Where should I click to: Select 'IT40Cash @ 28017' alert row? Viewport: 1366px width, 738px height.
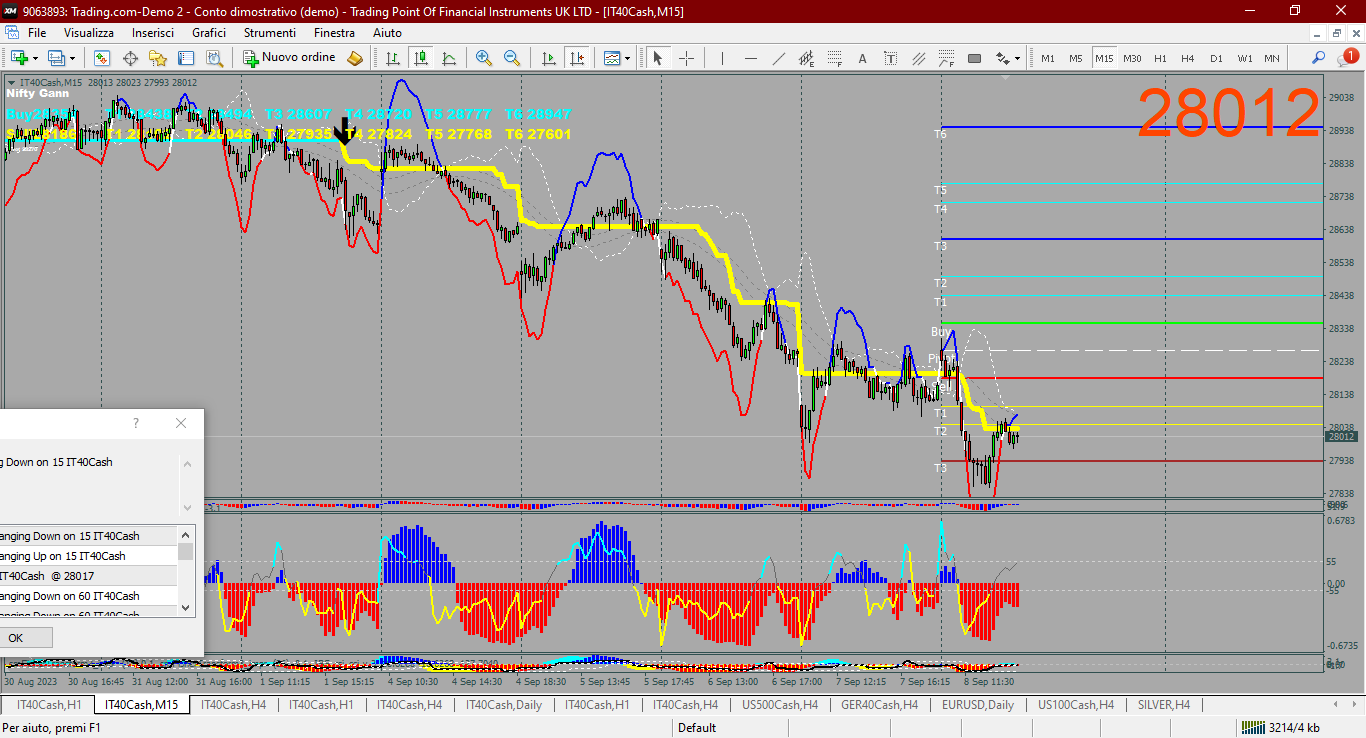pyautogui.click(x=88, y=576)
